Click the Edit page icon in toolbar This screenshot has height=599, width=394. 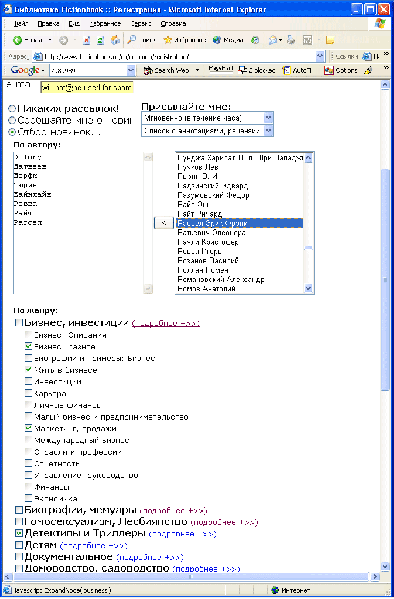coord(307,40)
